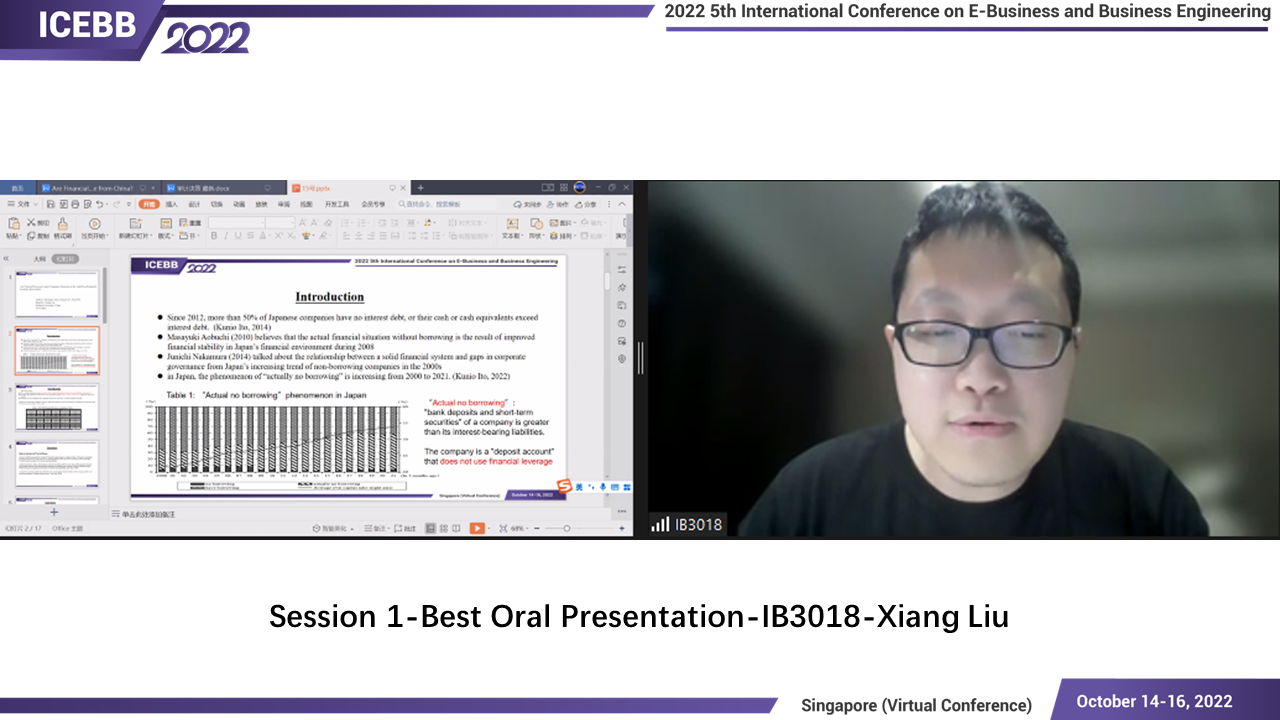Screen dimensions: 1280x720
Task: Adjust the zoom slider in status bar
Action: pyautogui.click(x=567, y=528)
